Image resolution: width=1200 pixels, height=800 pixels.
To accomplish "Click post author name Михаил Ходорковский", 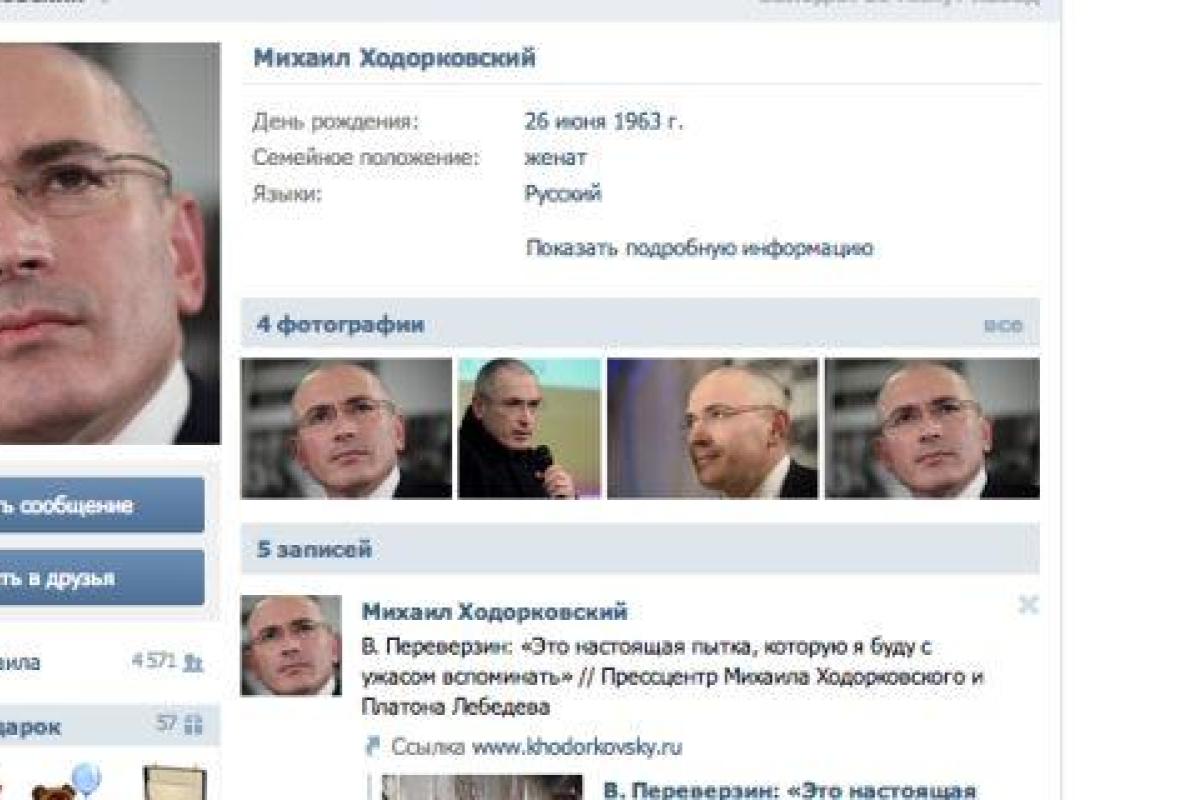I will coord(495,611).
